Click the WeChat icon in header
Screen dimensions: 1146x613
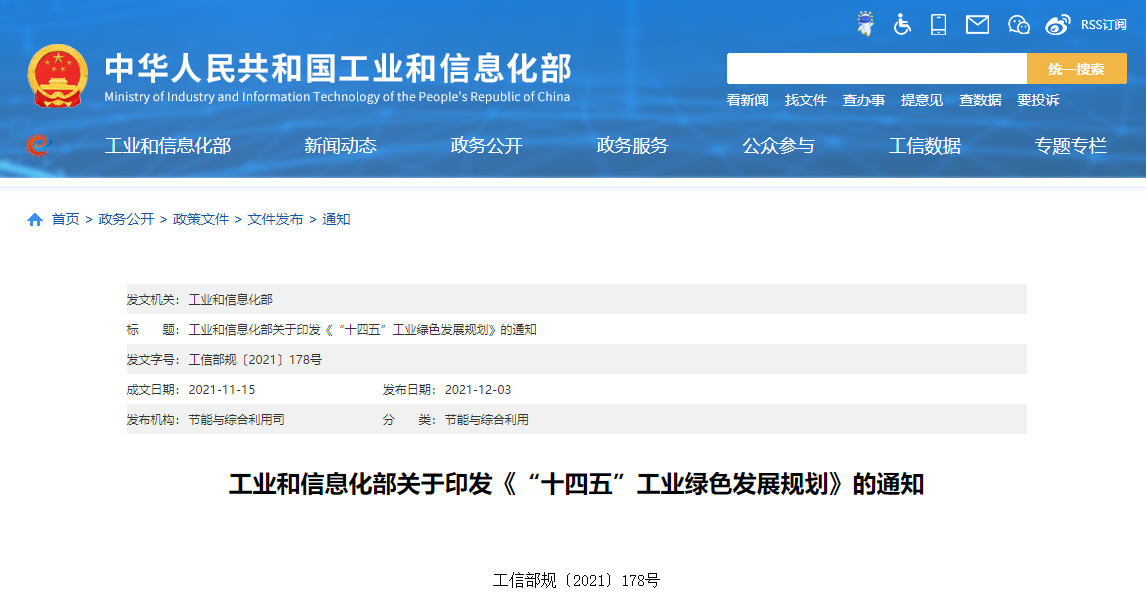[1018, 24]
